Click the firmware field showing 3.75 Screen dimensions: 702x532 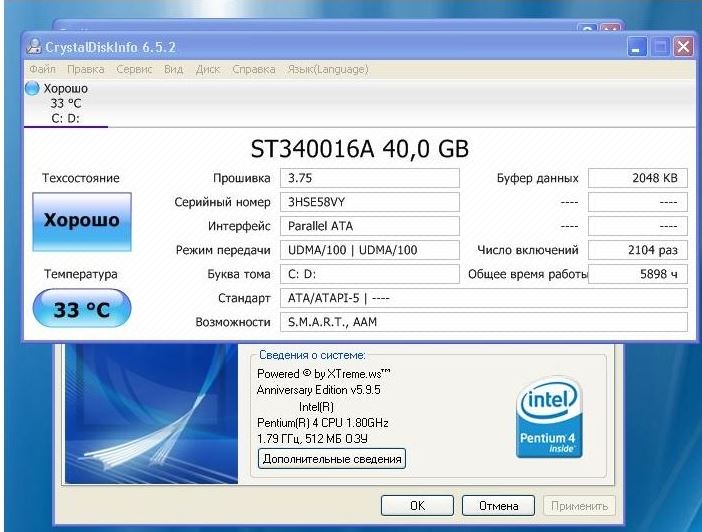point(370,178)
